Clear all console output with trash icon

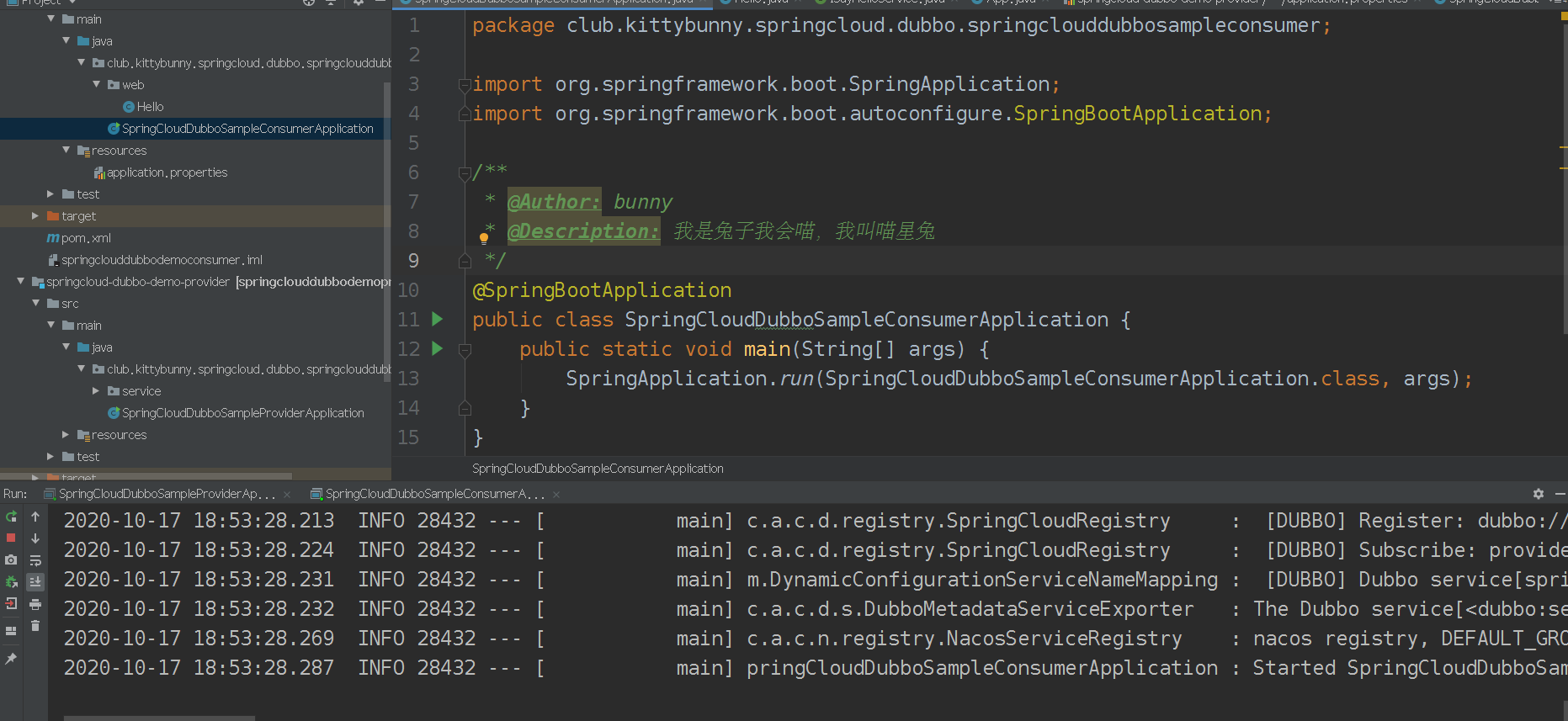(35, 626)
